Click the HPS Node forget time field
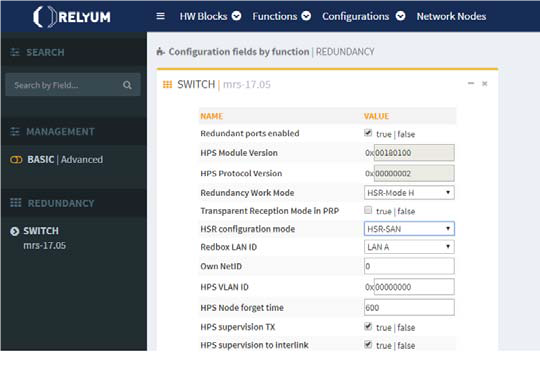 tap(409, 307)
